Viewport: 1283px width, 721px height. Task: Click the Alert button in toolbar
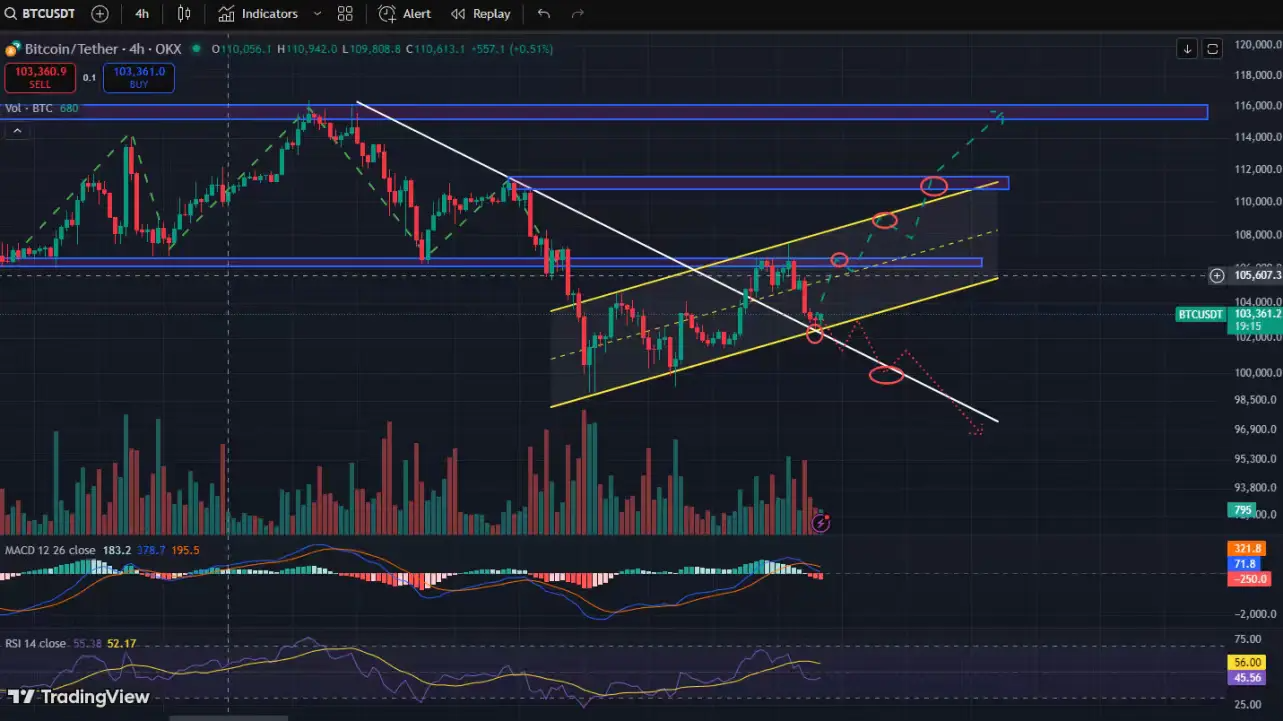point(406,14)
